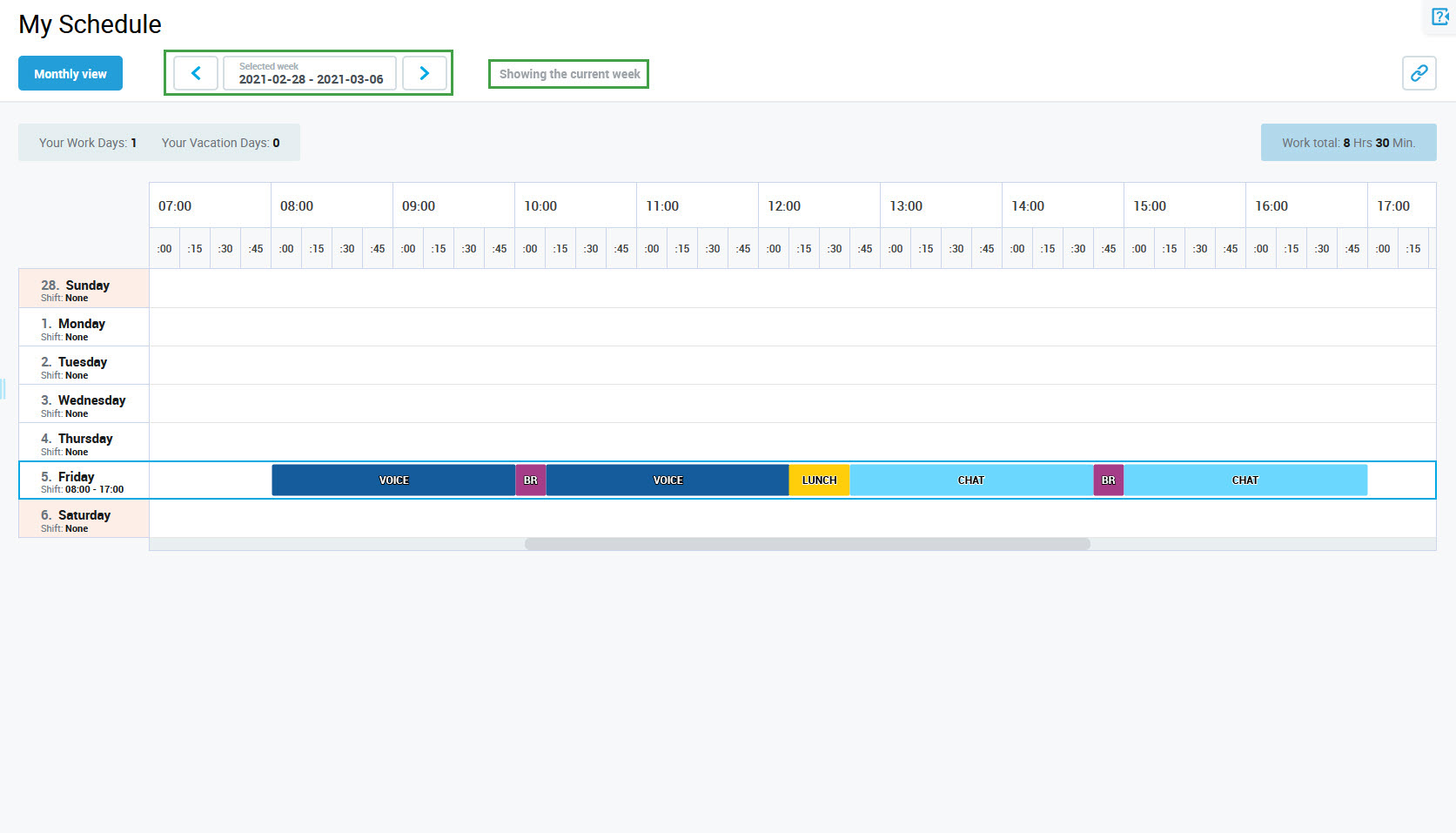Click the Work total summary box
This screenshot has height=833, width=1456.
click(1348, 143)
